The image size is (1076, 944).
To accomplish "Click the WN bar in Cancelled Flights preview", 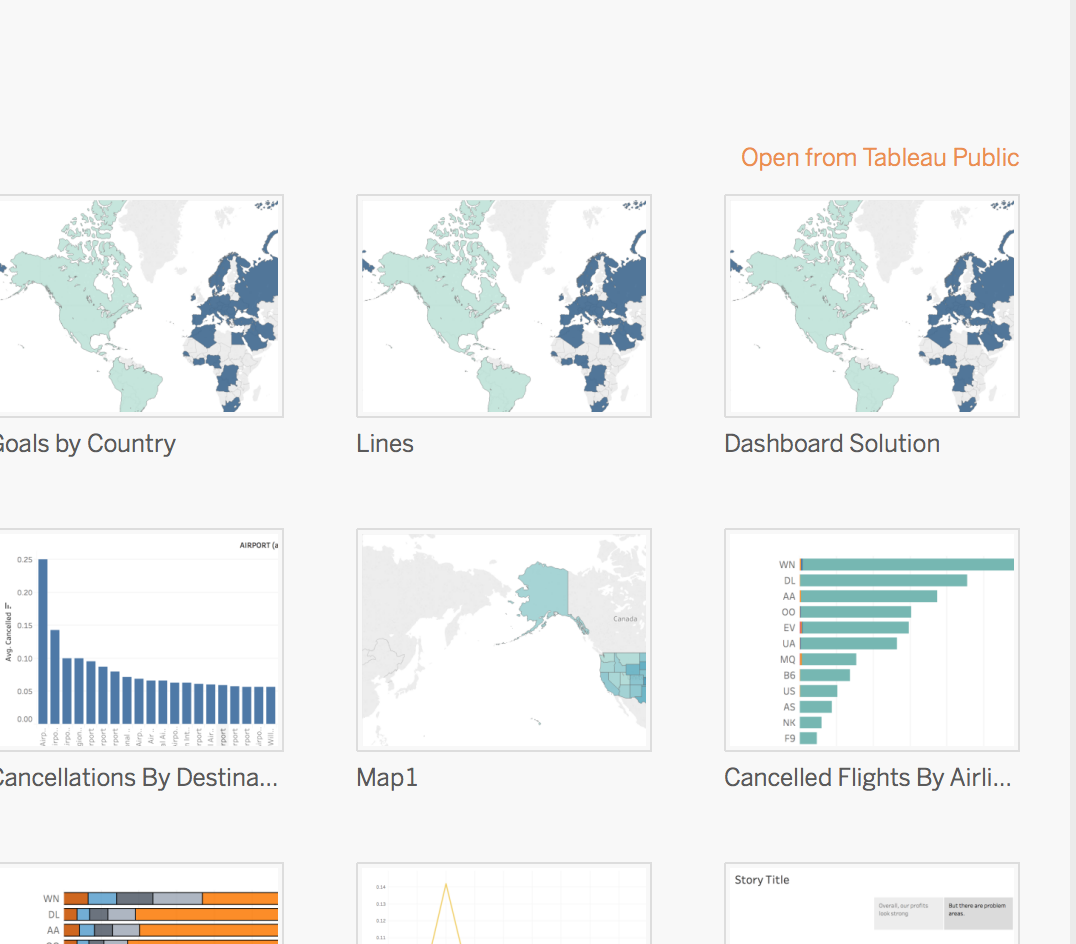I will [x=907, y=565].
